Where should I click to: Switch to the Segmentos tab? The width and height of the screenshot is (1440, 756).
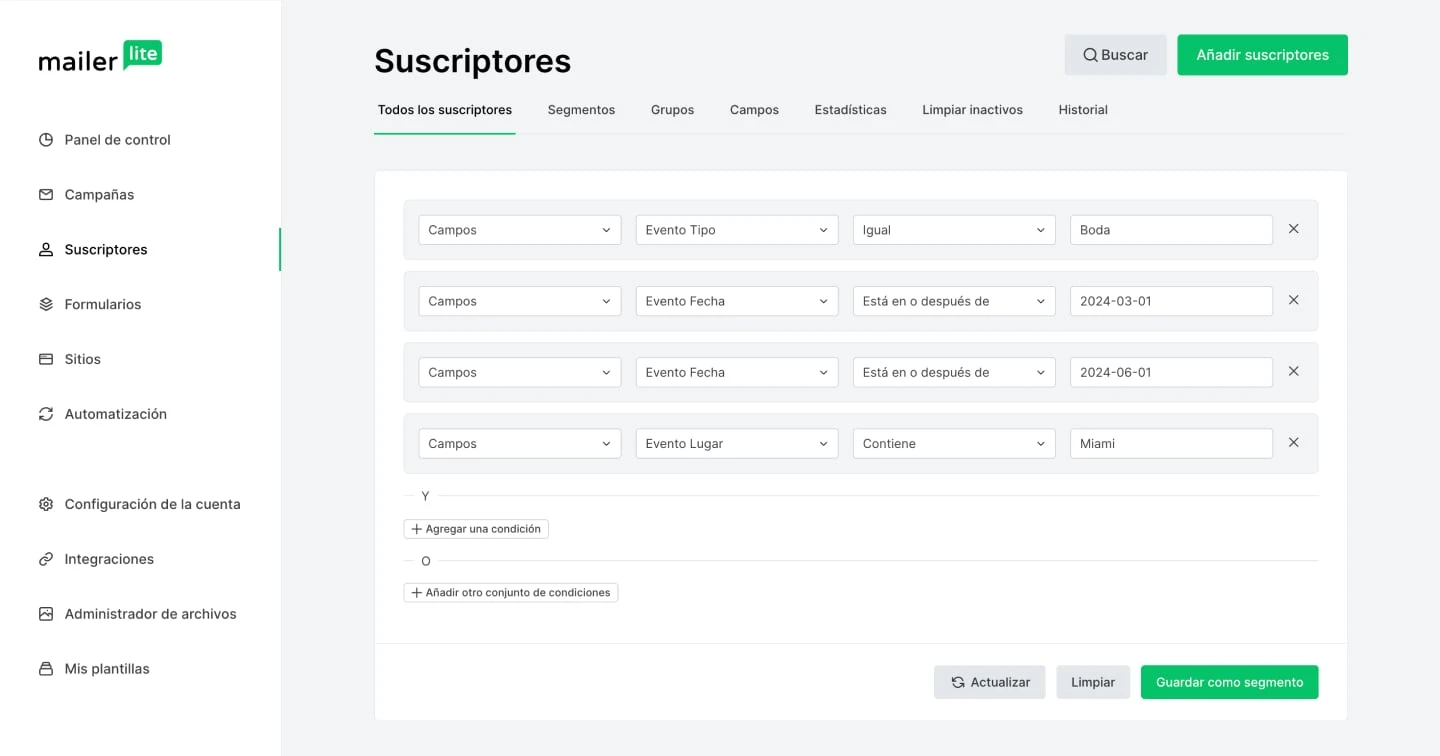tap(581, 110)
